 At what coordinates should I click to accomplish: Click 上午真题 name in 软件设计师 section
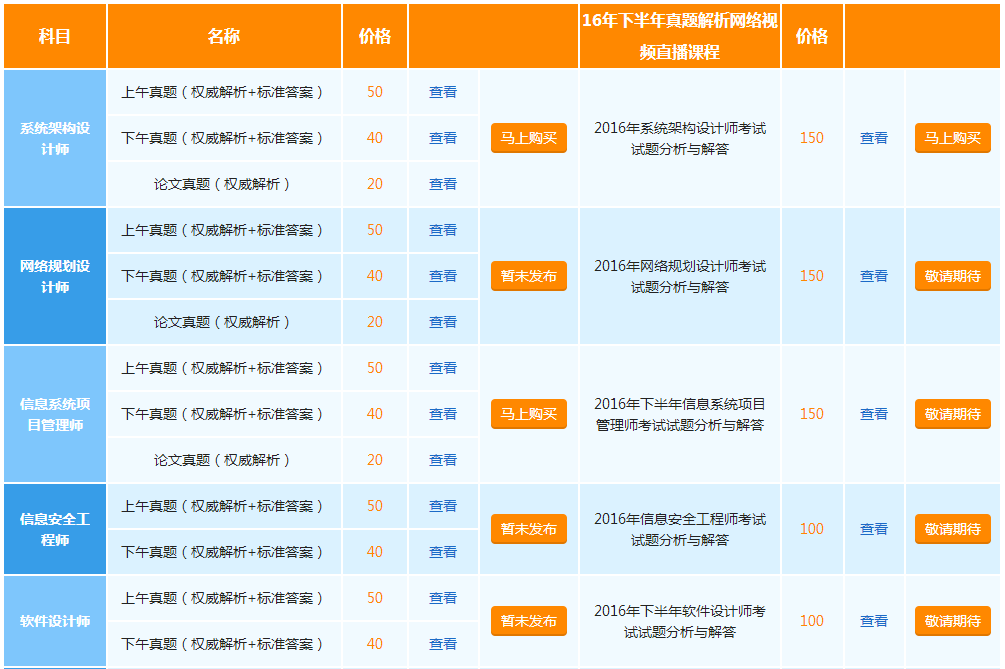(222, 598)
